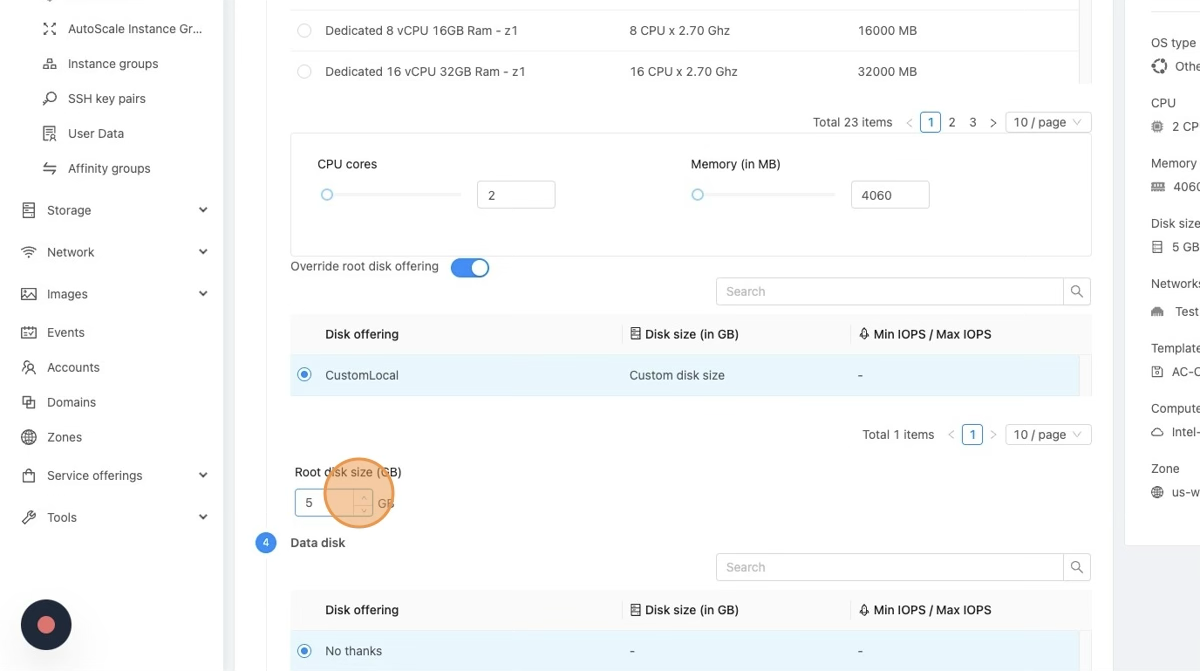Expand the Service offerings menu

coord(114,476)
